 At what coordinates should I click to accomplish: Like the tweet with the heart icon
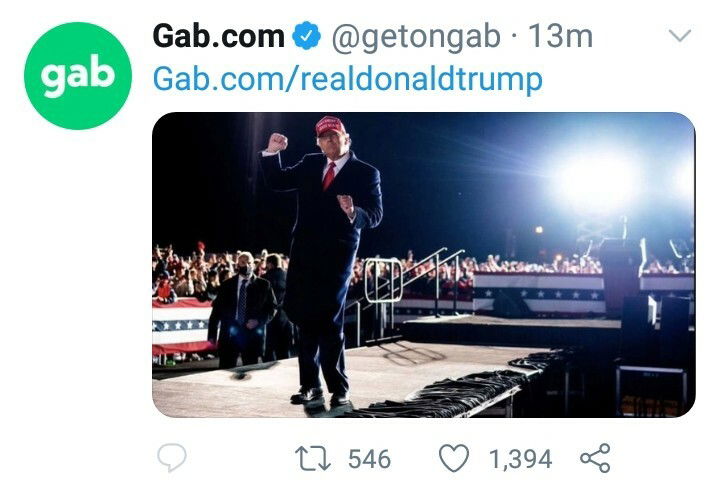click(455, 459)
